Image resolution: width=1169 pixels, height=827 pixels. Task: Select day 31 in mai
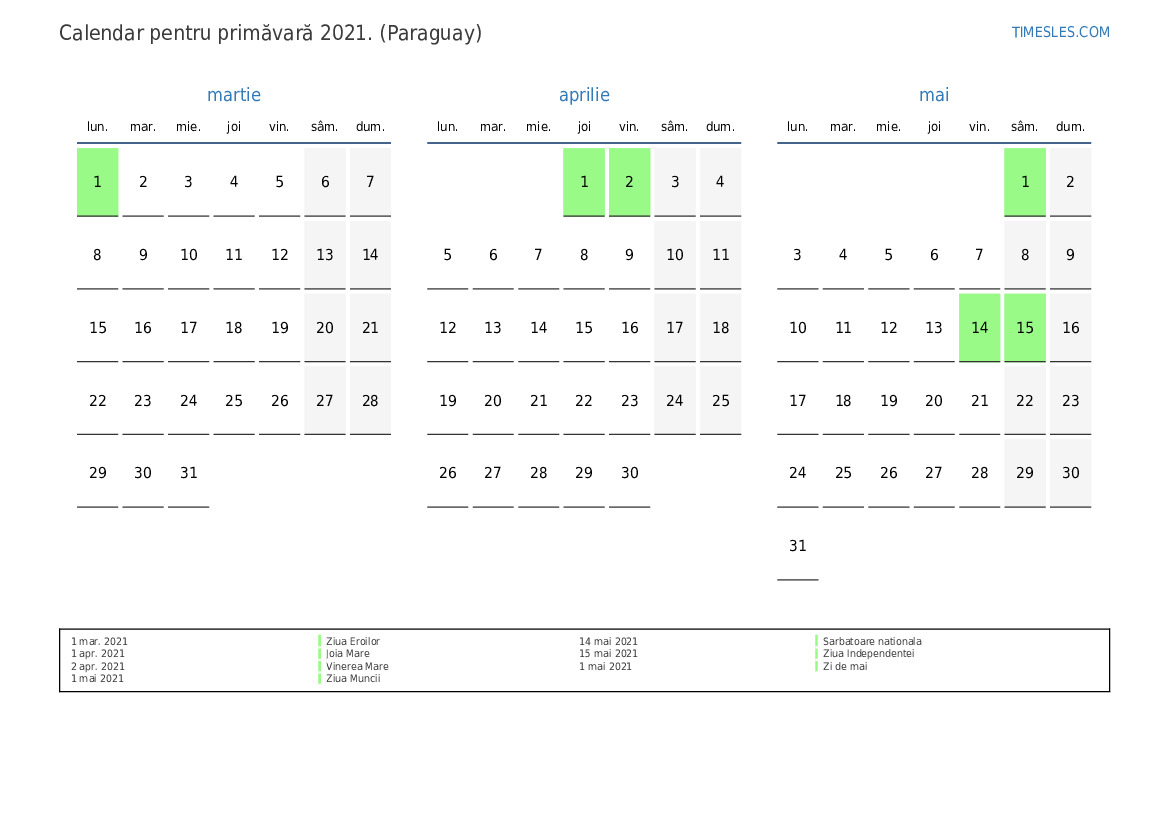[x=798, y=546]
